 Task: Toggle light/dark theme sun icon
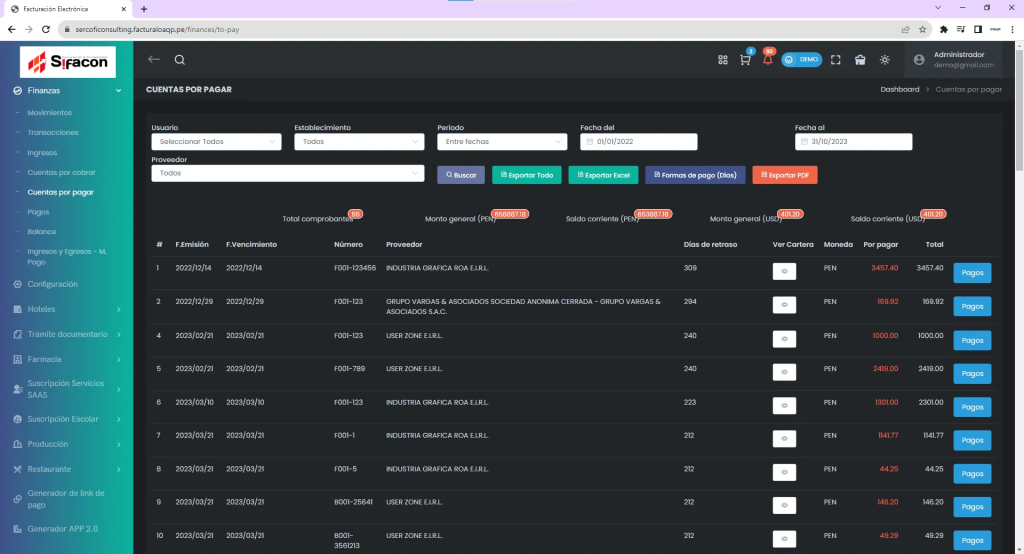[x=885, y=60]
